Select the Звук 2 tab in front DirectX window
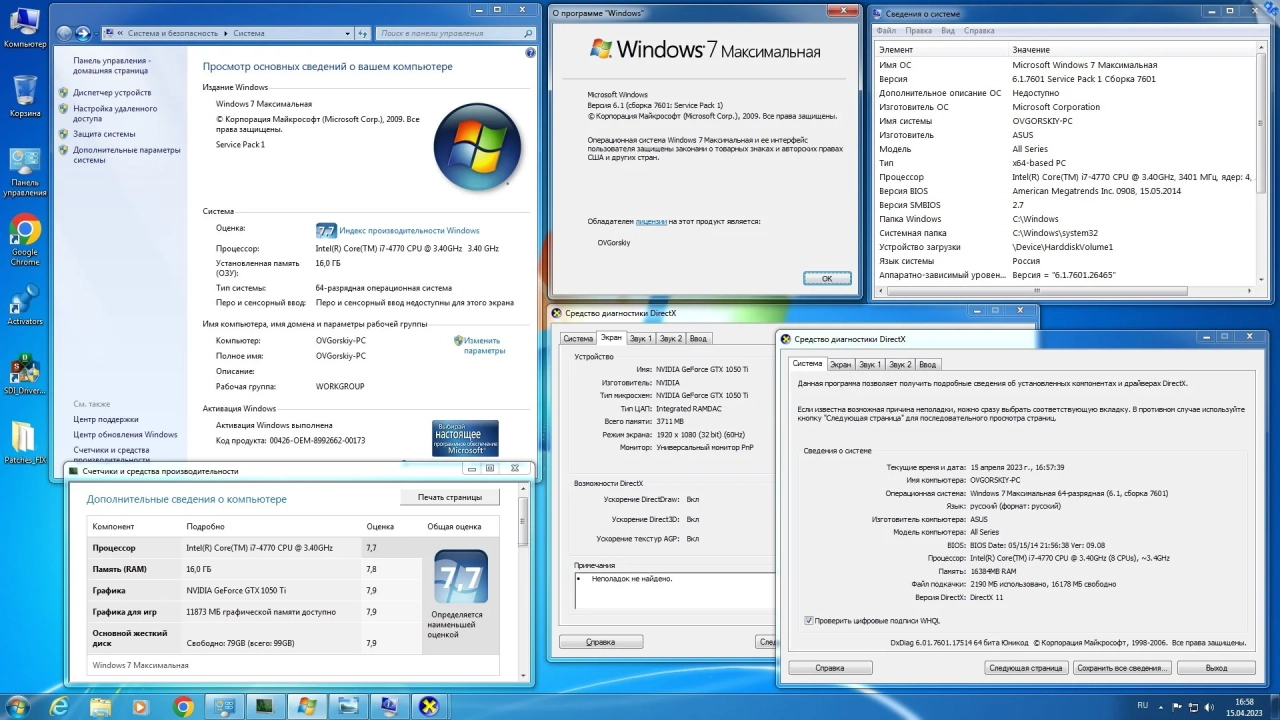Screen dimensions: 1280x720 901,365
